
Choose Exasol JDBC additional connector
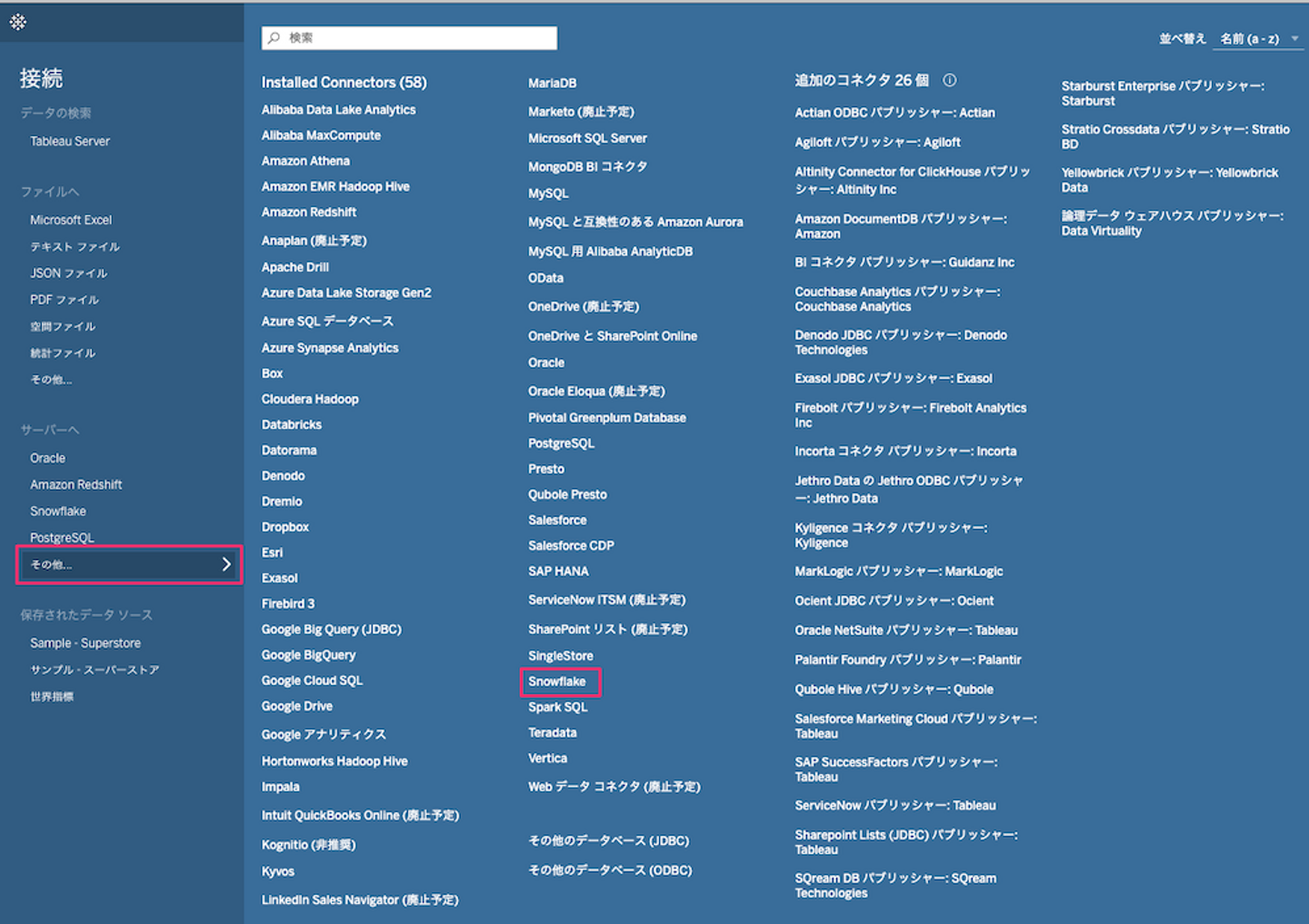[894, 378]
